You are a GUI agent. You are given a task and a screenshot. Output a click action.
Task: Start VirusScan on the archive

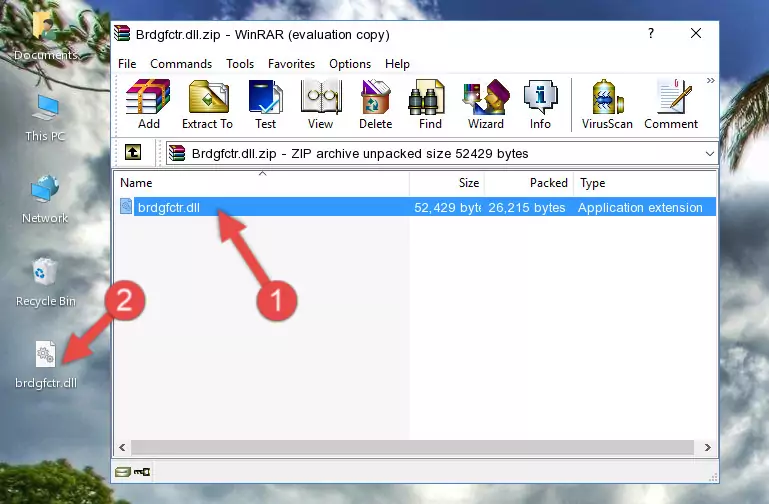607,104
